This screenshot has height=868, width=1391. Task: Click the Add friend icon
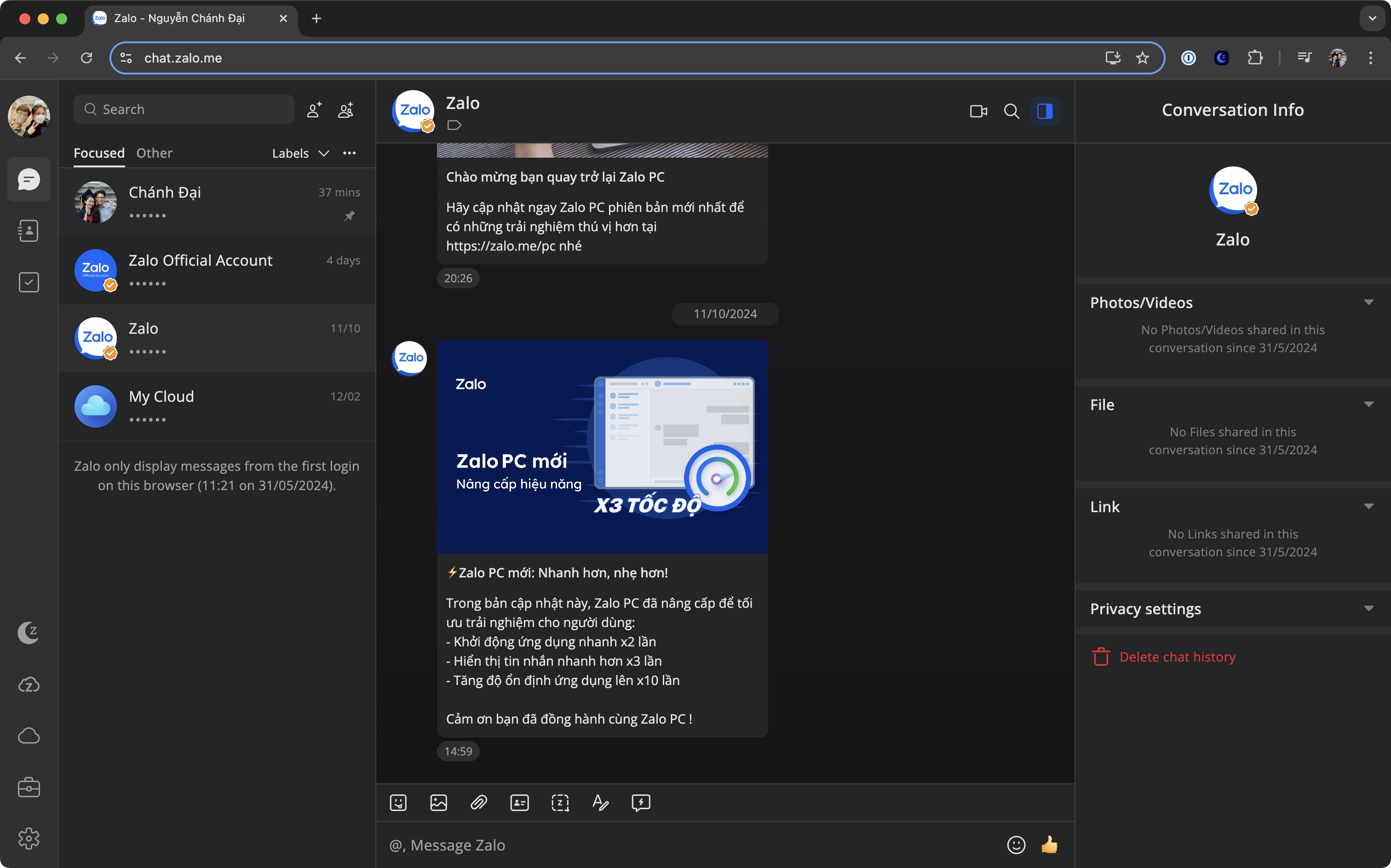(314, 109)
